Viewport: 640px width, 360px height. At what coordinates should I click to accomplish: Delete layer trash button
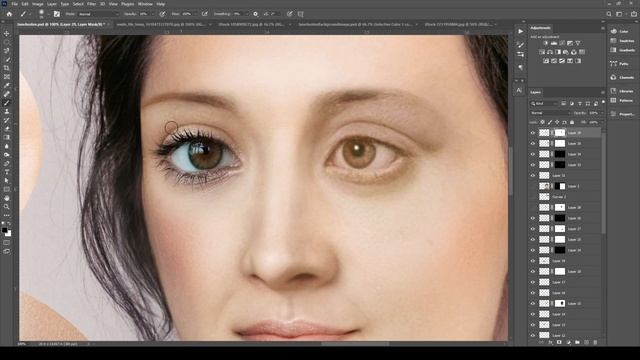tap(595, 342)
